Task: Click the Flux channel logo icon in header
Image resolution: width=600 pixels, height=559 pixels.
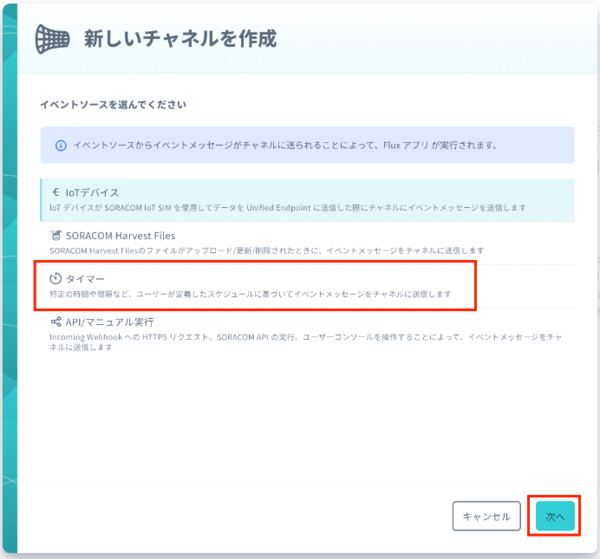Action: (52, 39)
